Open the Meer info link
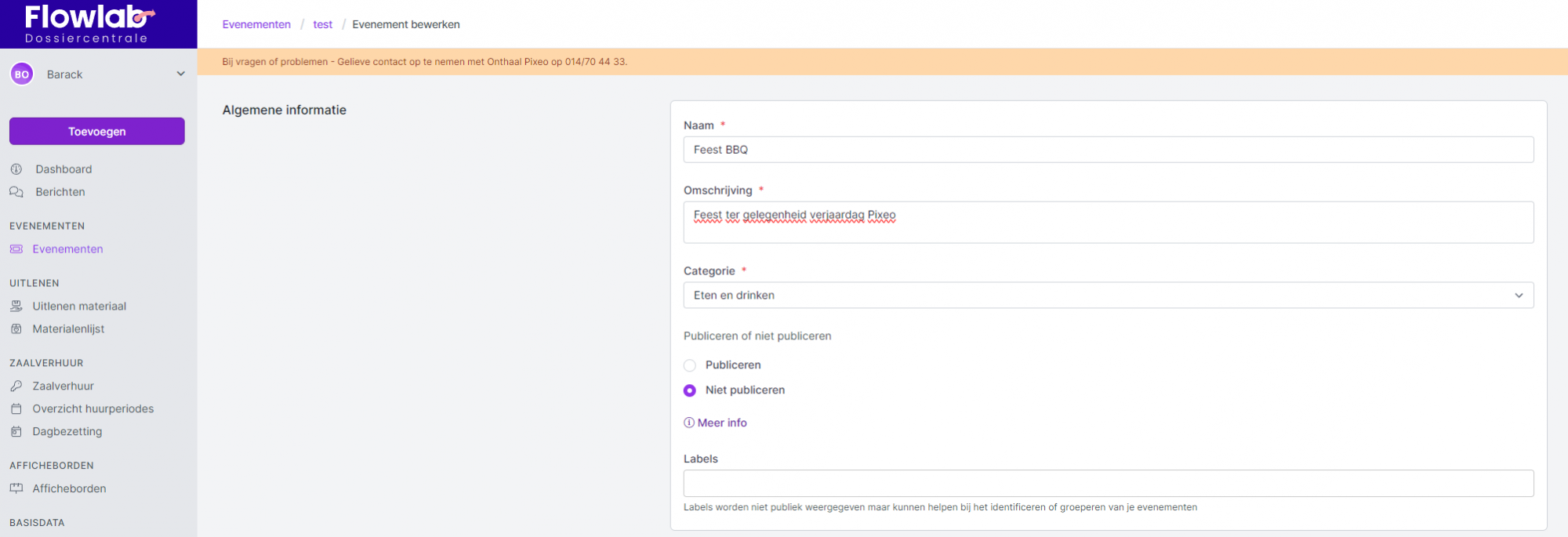The height and width of the screenshot is (537, 1568). pos(721,423)
